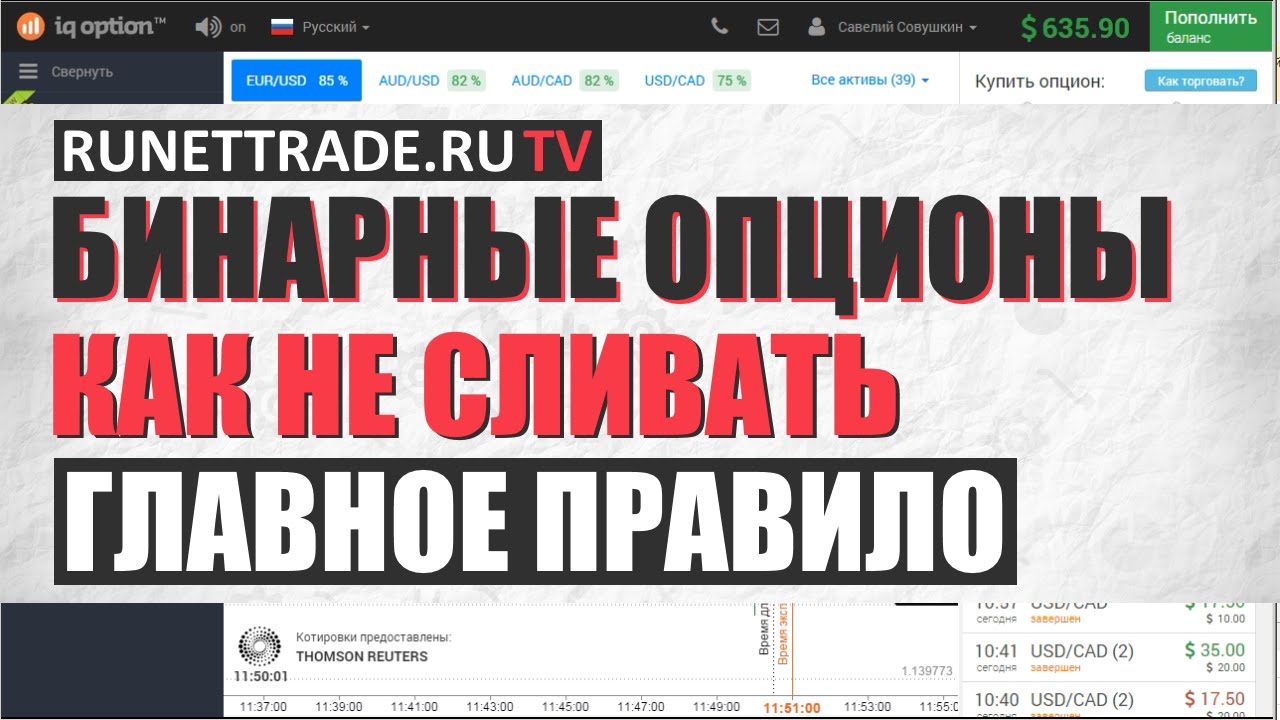This screenshot has width=1280, height=720.
Task: Open the Все активы (39) dropdown
Action: [x=870, y=80]
